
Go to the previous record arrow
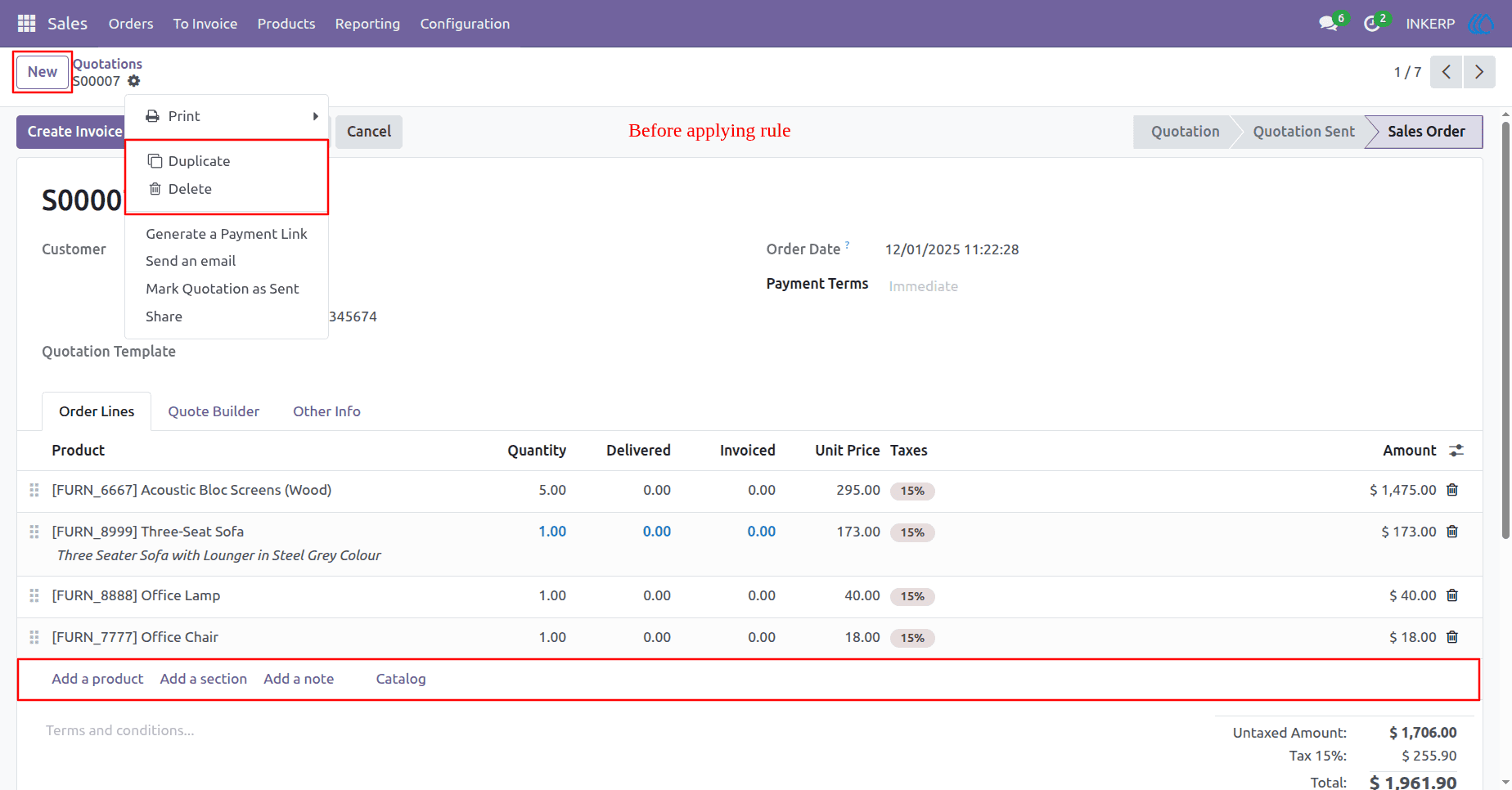[1447, 72]
